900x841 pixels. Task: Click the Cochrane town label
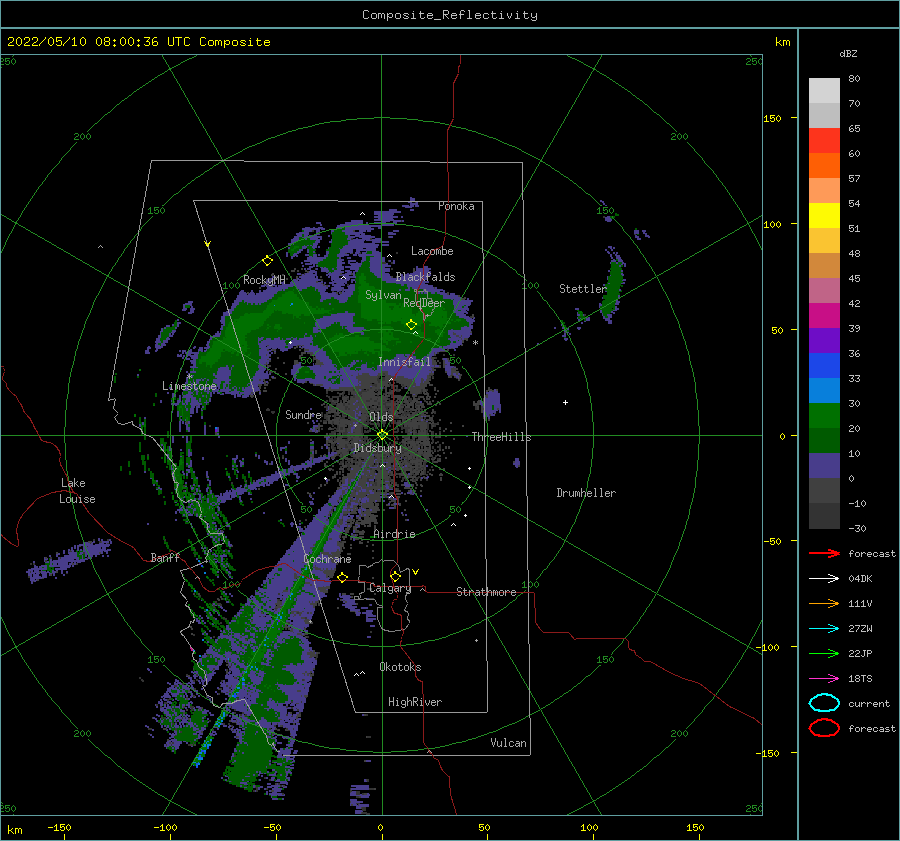click(327, 559)
